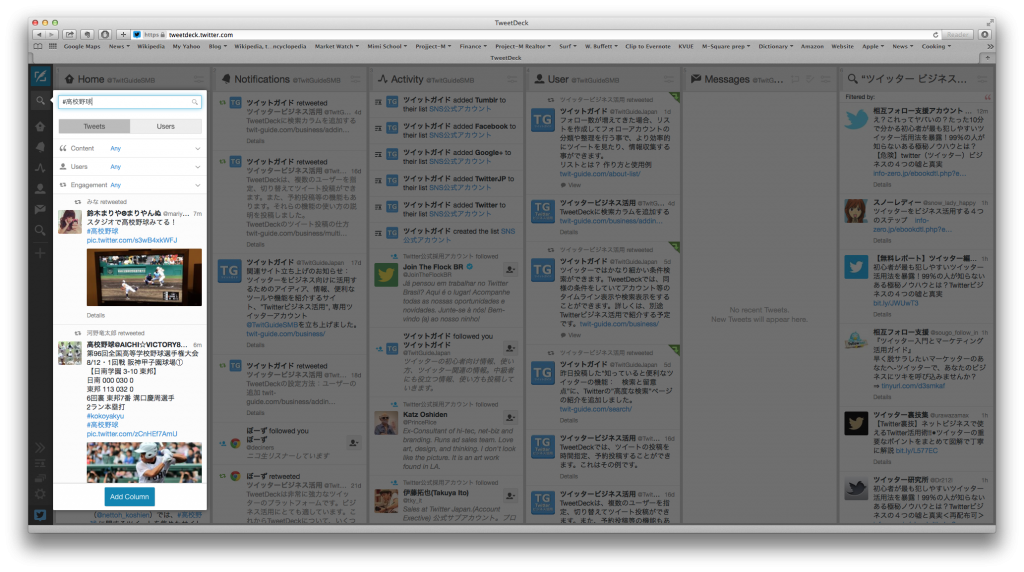
Task: Click the Activity pulse icon in sidebar
Action: pyautogui.click(x=40, y=167)
